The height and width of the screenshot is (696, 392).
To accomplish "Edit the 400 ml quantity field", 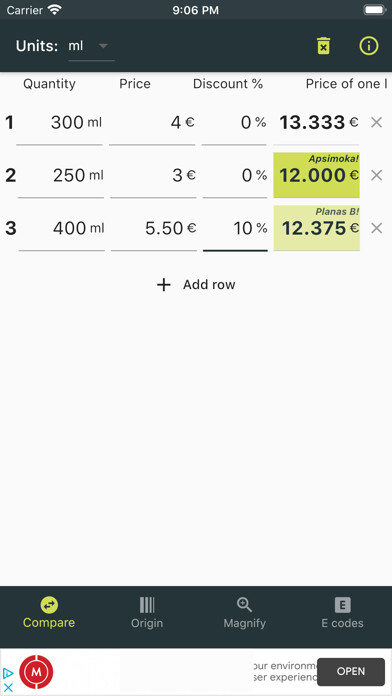I will pyautogui.click(x=62, y=229).
